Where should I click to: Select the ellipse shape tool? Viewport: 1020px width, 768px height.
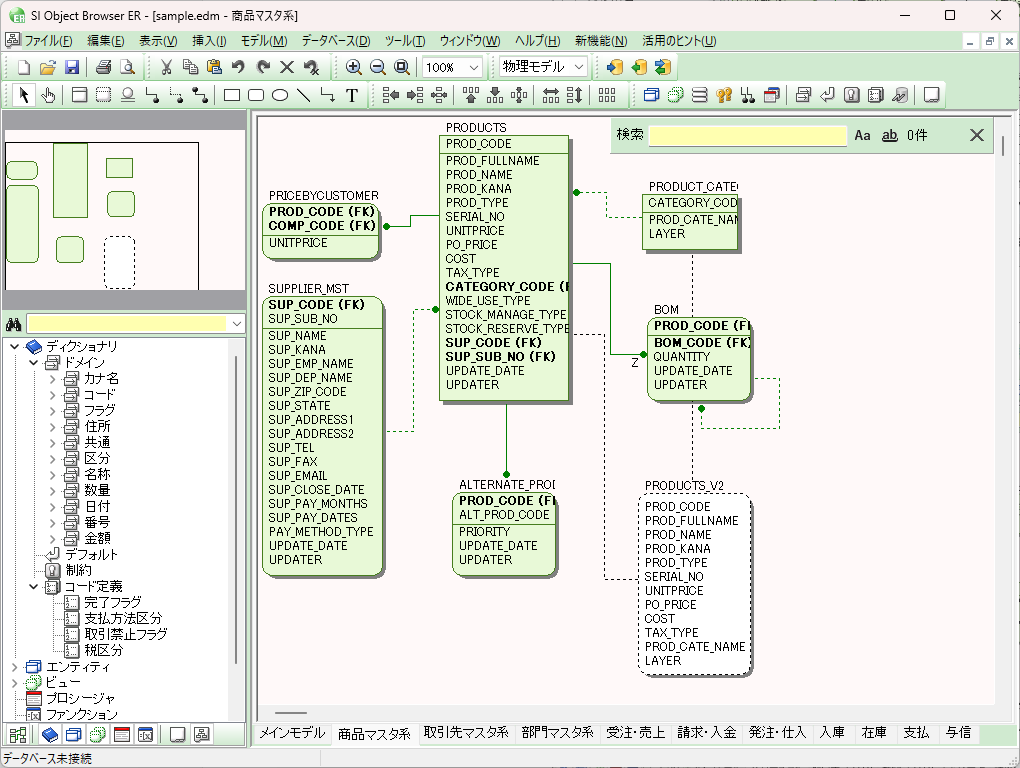pyautogui.click(x=280, y=95)
